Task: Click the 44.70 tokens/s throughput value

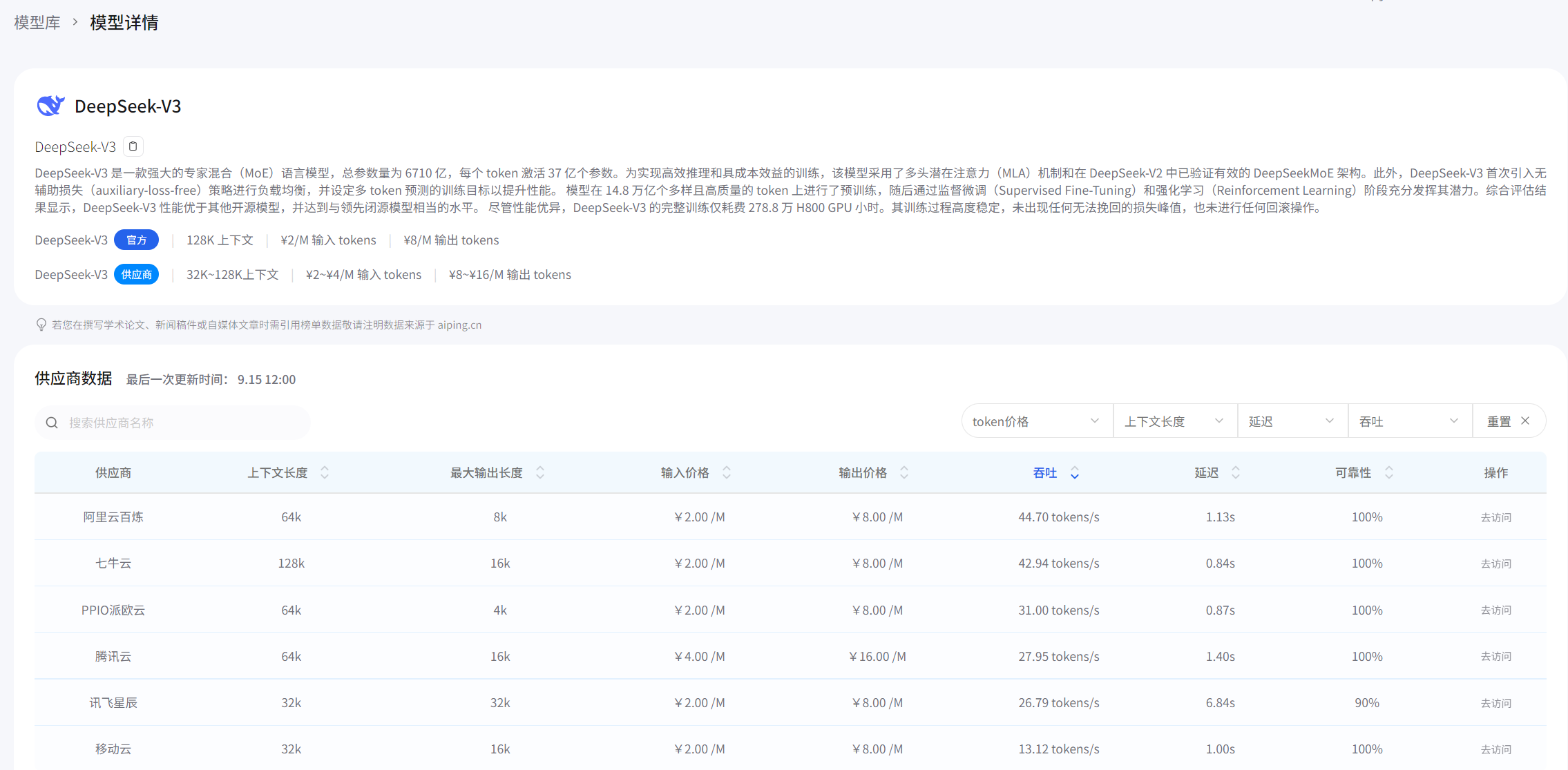Action: click(x=1059, y=517)
